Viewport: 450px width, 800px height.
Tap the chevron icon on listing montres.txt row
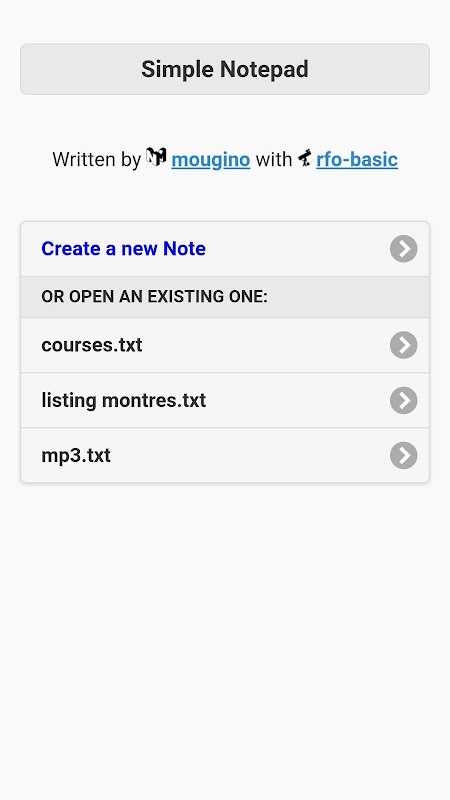click(404, 400)
